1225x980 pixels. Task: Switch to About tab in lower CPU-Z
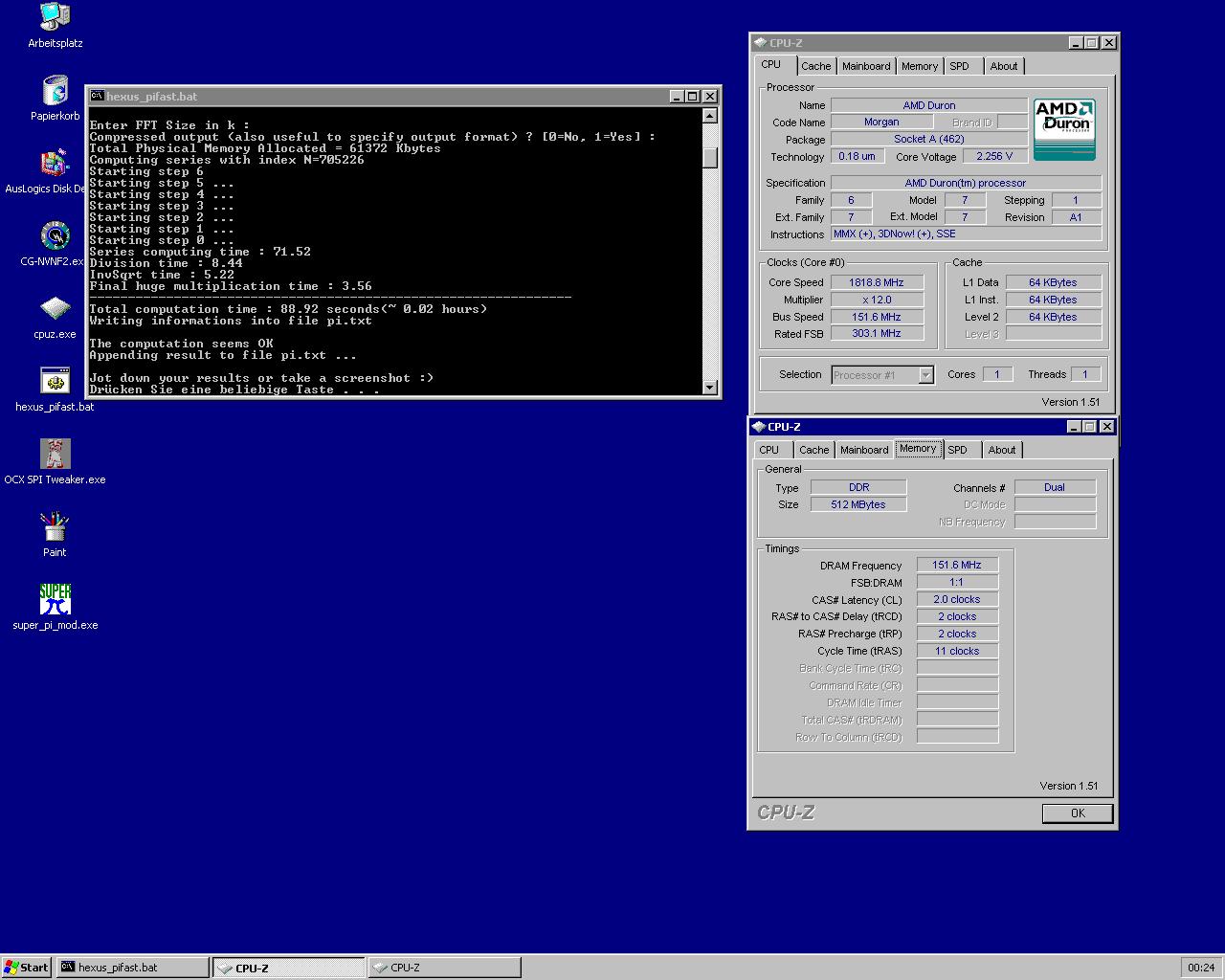[x=1002, y=450]
